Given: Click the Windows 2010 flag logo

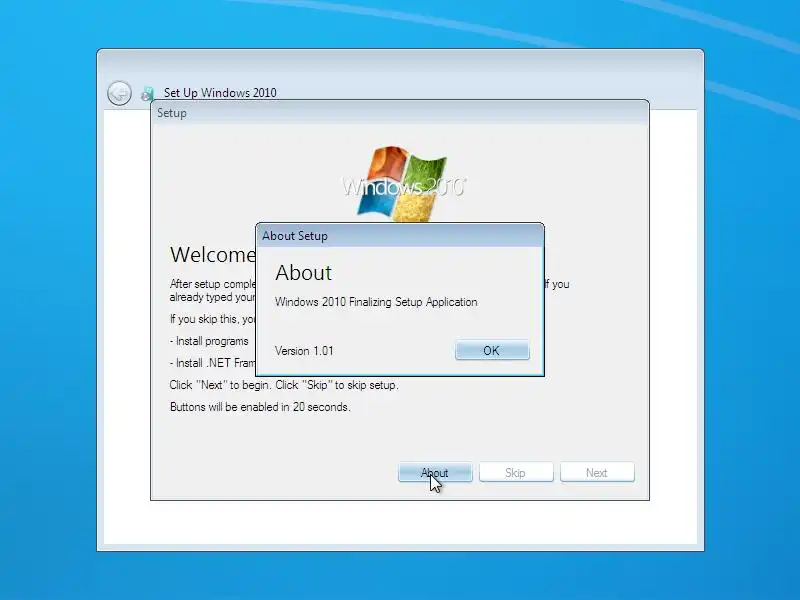Looking at the screenshot, I should (x=403, y=184).
